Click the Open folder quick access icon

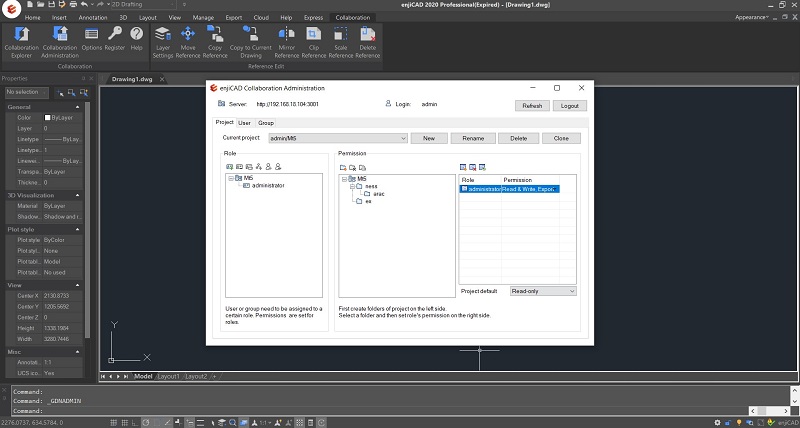41,4
